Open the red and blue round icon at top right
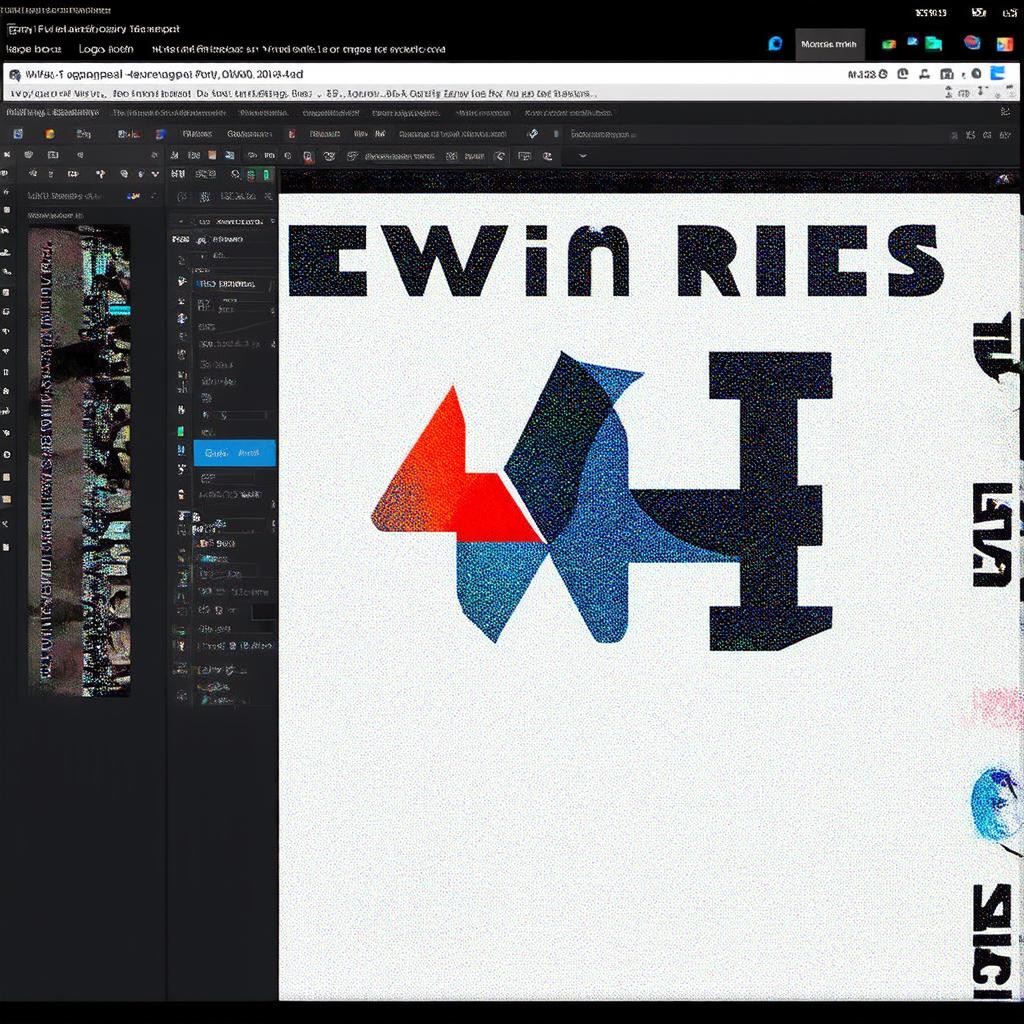This screenshot has width=1024, height=1024. pyautogui.click(x=971, y=43)
